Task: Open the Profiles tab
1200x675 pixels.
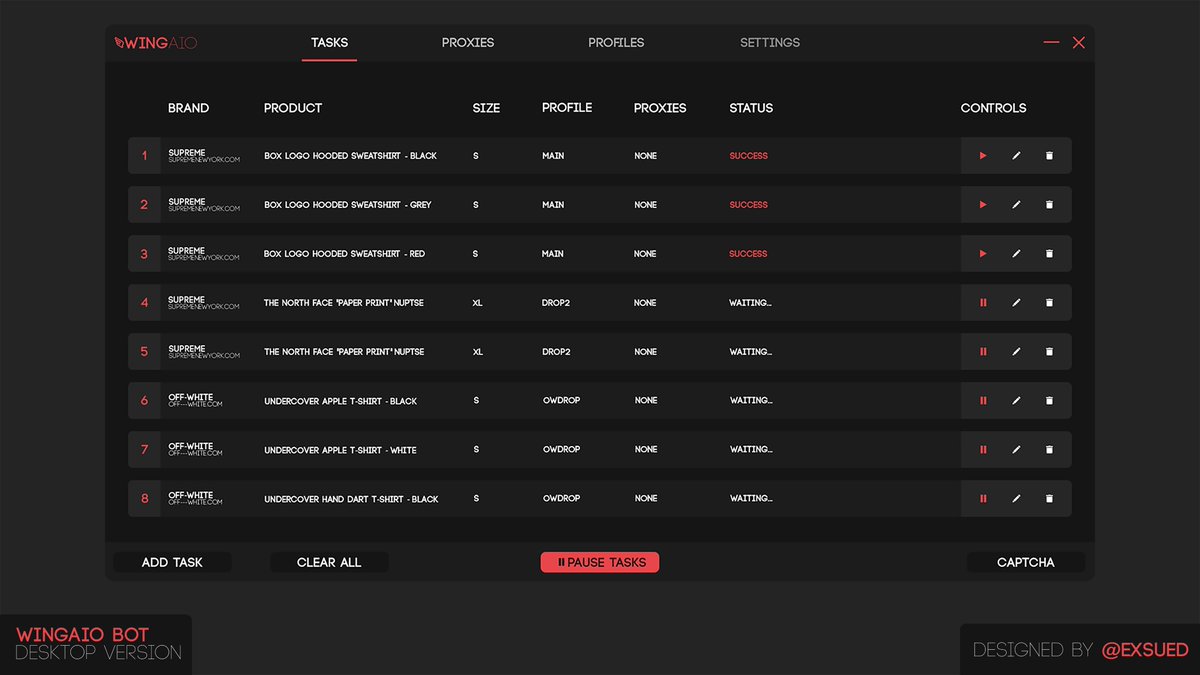Action: [x=616, y=43]
